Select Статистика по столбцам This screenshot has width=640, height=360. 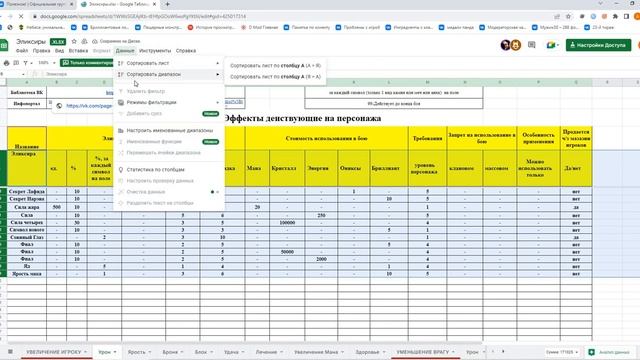pyautogui.click(x=169, y=169)
